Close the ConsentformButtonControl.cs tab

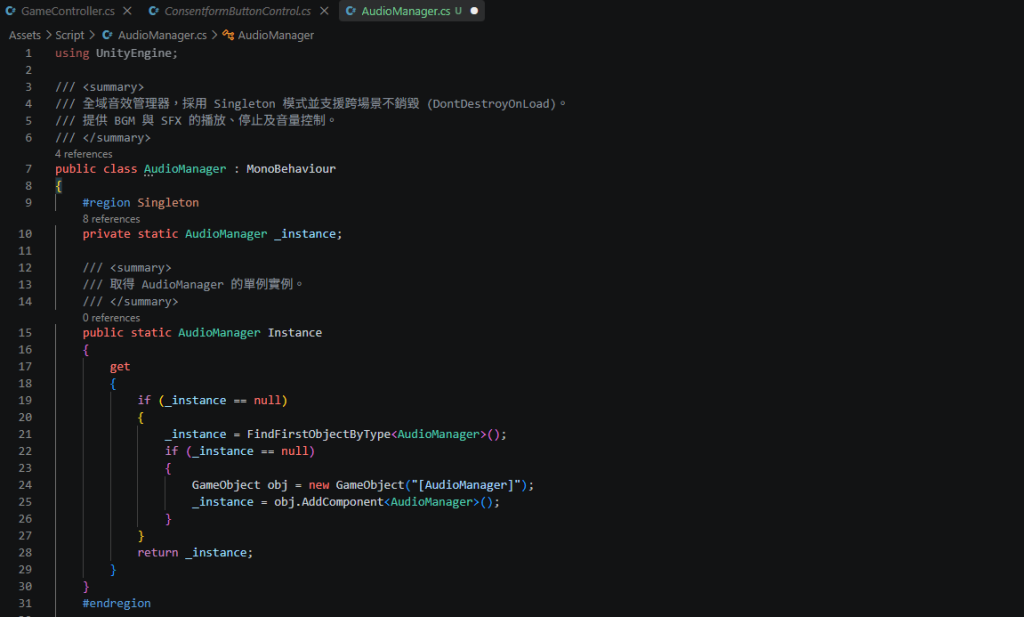tap(324, 11)
